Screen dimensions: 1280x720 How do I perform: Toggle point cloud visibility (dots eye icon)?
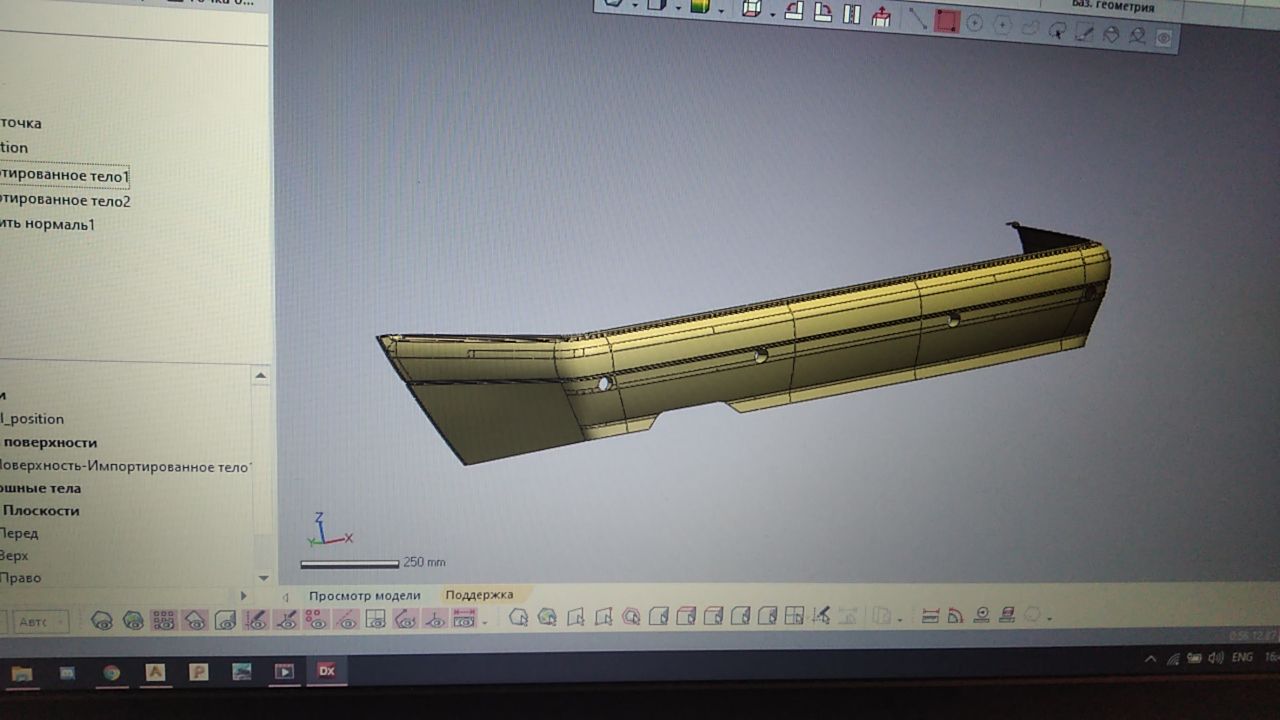(x=164, y=621)
